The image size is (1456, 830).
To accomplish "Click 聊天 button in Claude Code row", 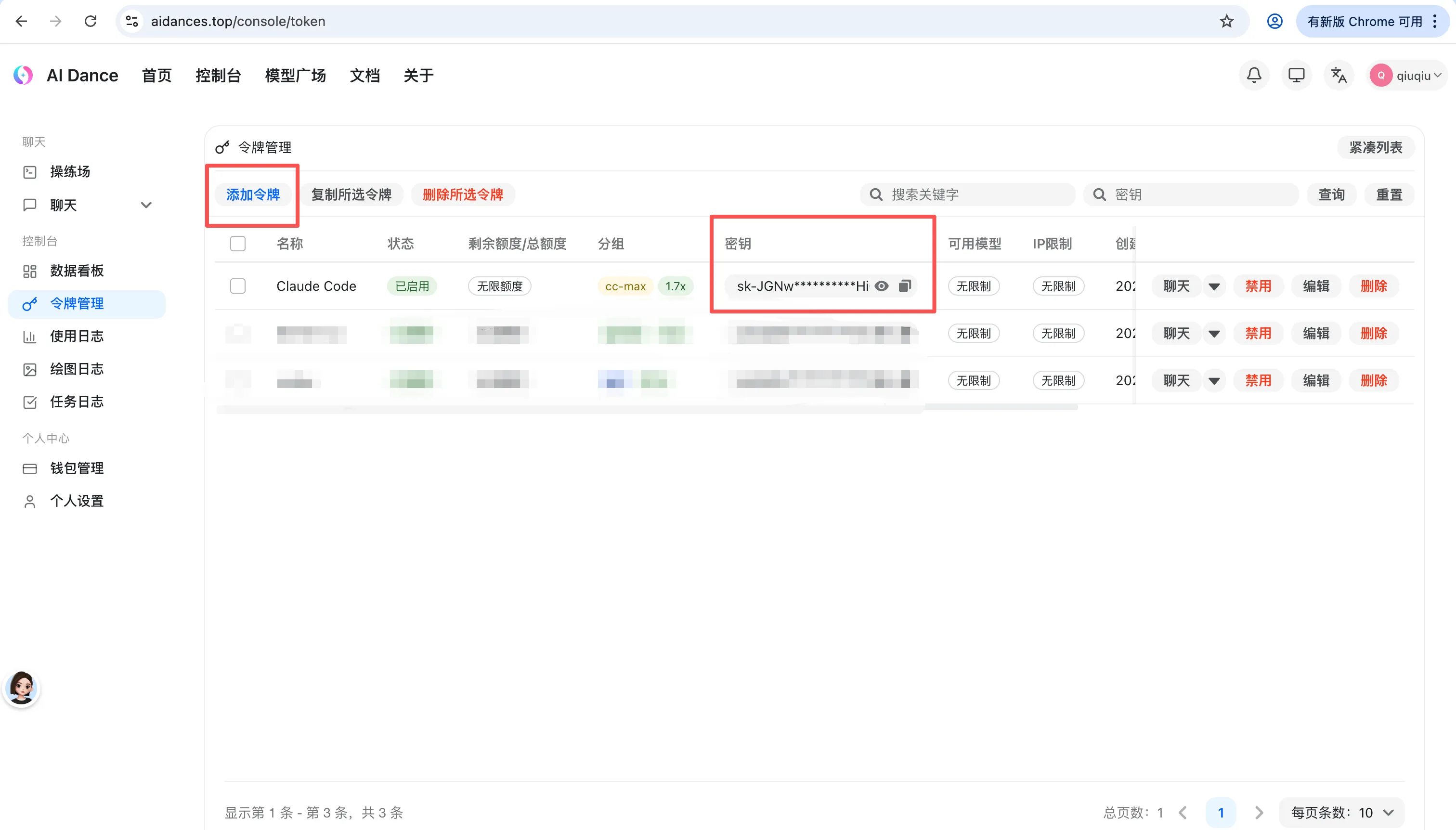I will point(1177,285).
